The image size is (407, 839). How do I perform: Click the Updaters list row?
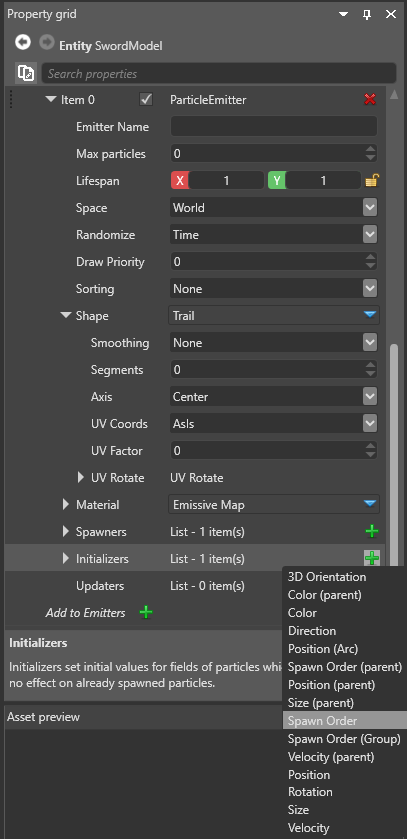[x=144, y=586]
